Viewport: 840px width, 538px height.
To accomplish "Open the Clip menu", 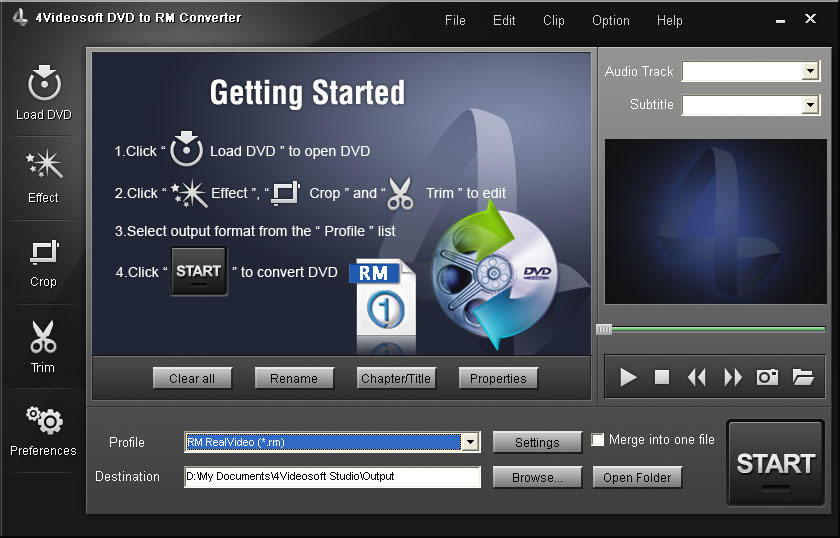I will [553, 20].
